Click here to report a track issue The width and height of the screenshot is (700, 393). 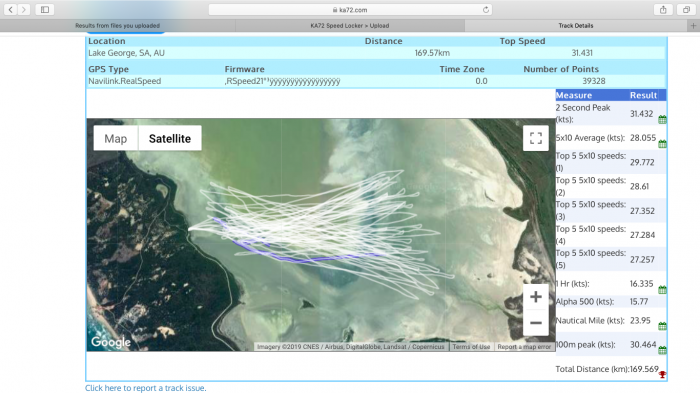146,388
